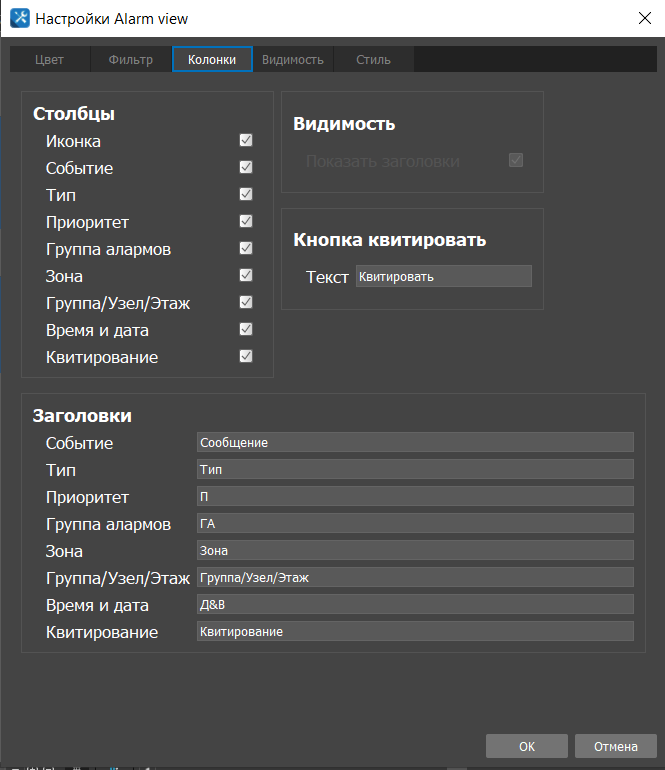Image resolution: width=665 pixels, height=770 pixels.
Task: Uncheck the Иконка column checkbox
Action: (x=246, y=141)
